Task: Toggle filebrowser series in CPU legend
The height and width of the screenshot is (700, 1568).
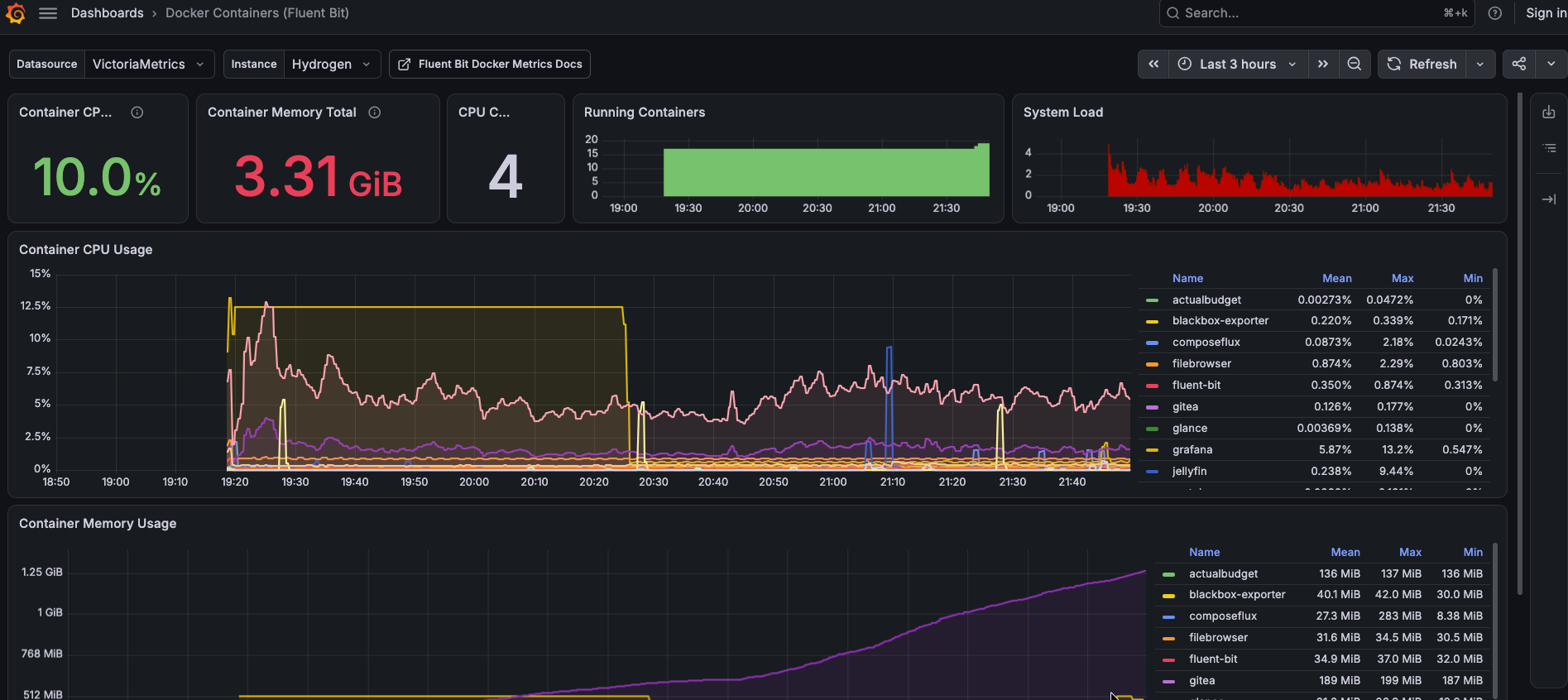Action: click(1201, 364)
